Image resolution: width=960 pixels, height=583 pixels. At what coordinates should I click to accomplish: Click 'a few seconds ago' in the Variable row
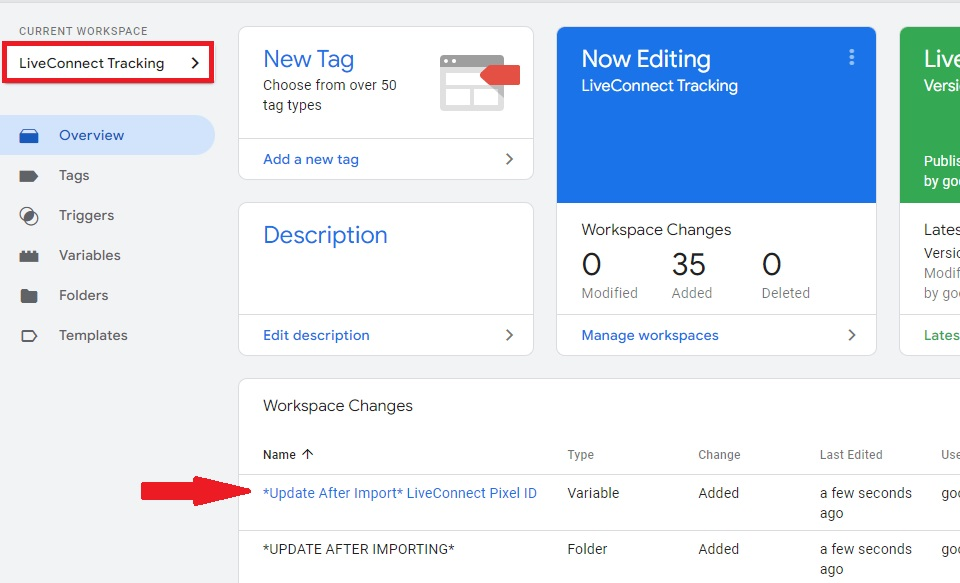[866, 503]
